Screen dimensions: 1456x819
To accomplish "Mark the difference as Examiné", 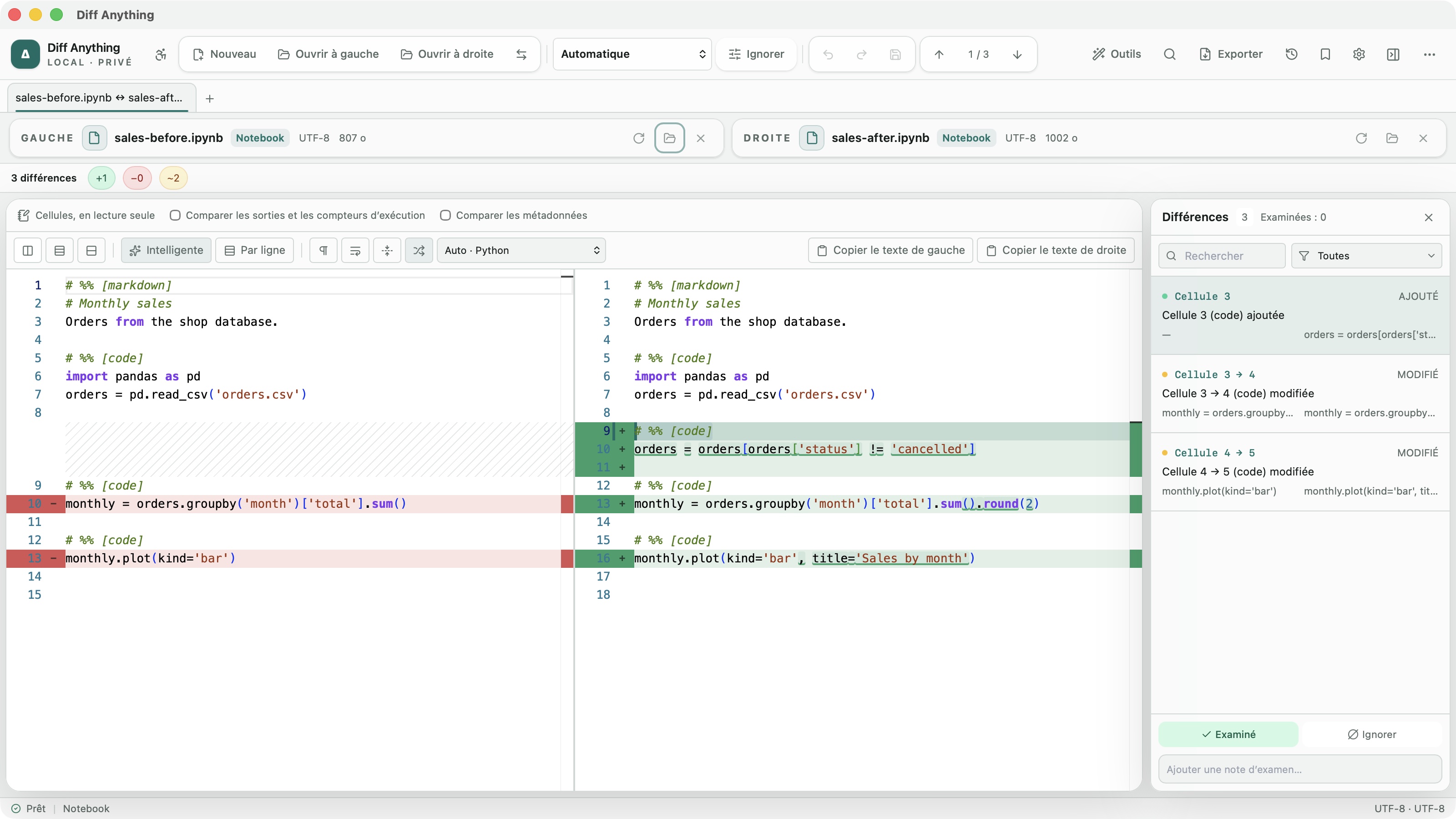I will coord(1228,734).
